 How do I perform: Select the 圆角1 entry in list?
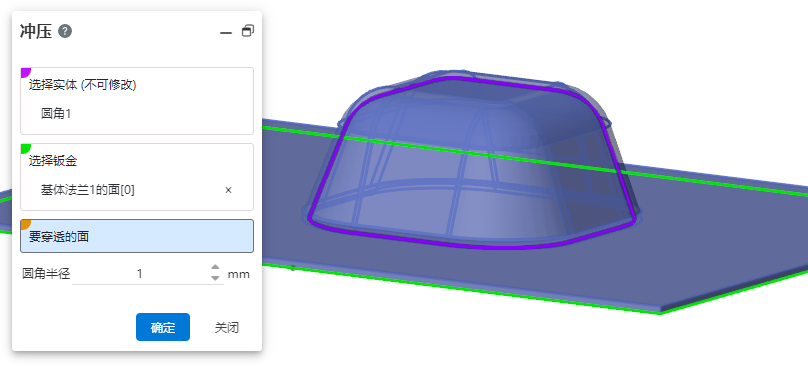(x=56, y=114)
